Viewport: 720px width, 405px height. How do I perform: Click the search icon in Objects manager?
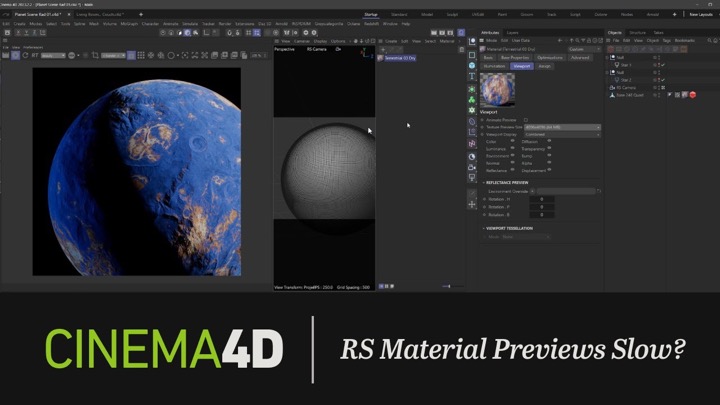pyautogui.click(x=709, y=40)
